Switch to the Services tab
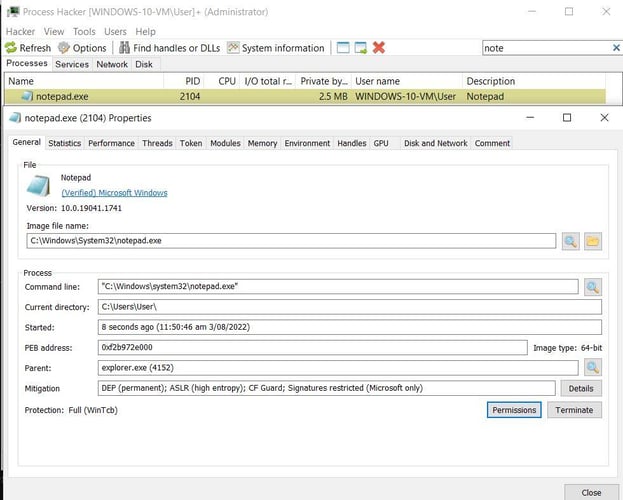Viewport: 623px width, 500px height. [72, 64]
